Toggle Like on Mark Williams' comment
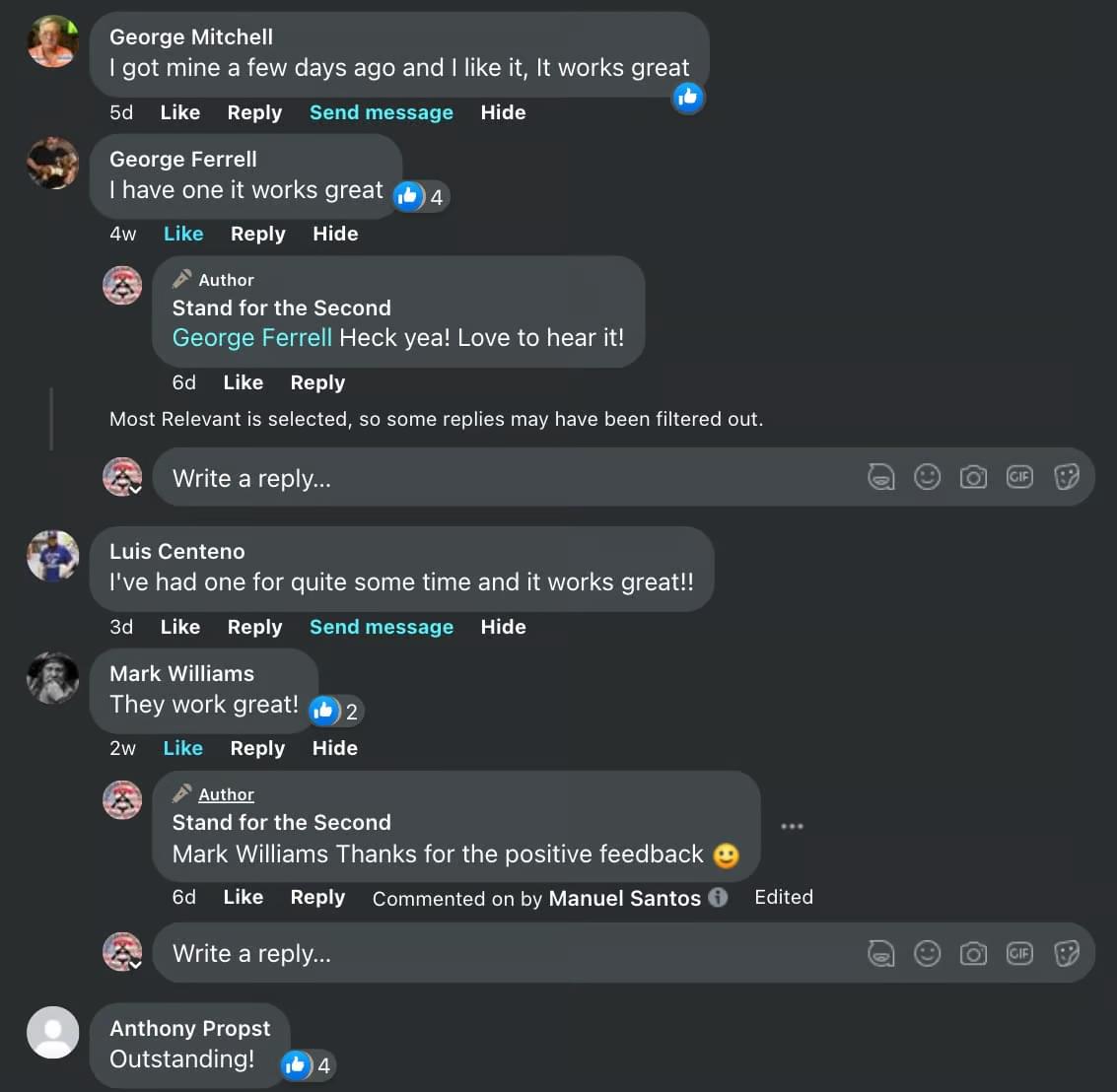 click(182, 748)
